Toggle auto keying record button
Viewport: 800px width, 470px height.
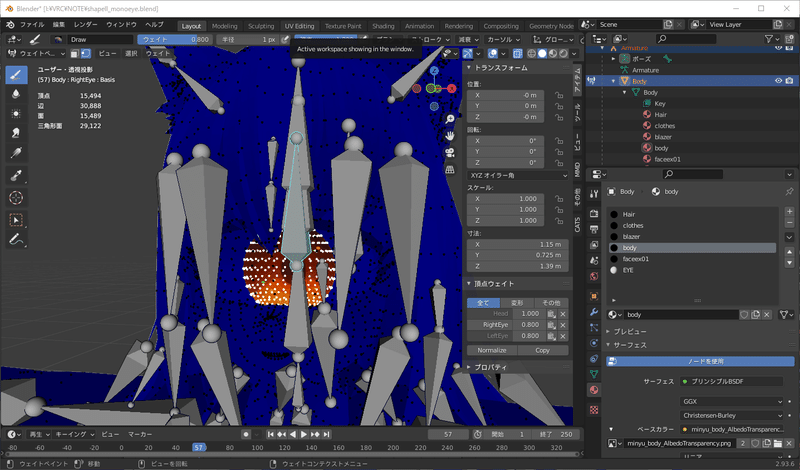tap(246, 434)
